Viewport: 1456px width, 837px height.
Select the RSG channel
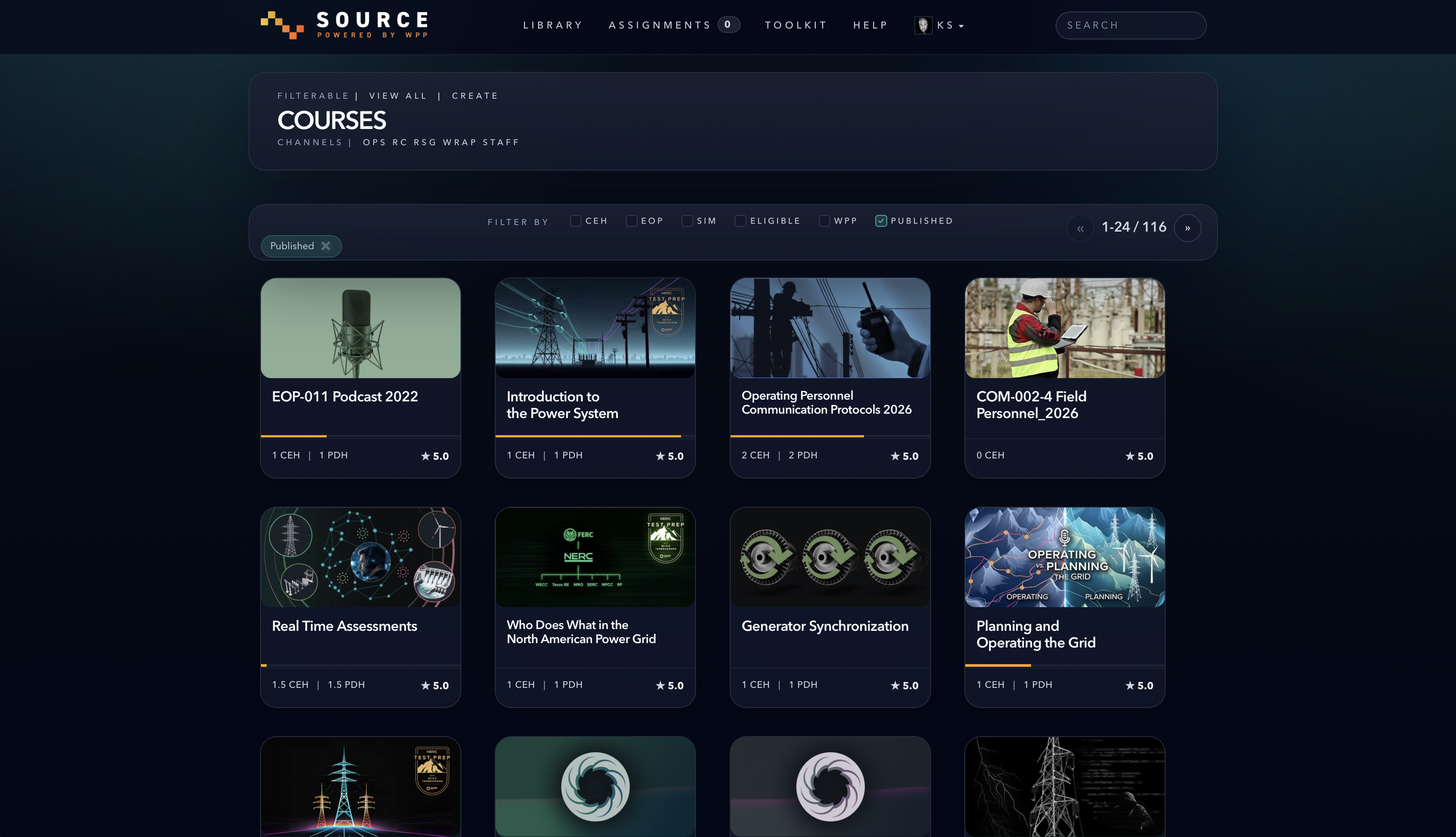click(425, 143)
